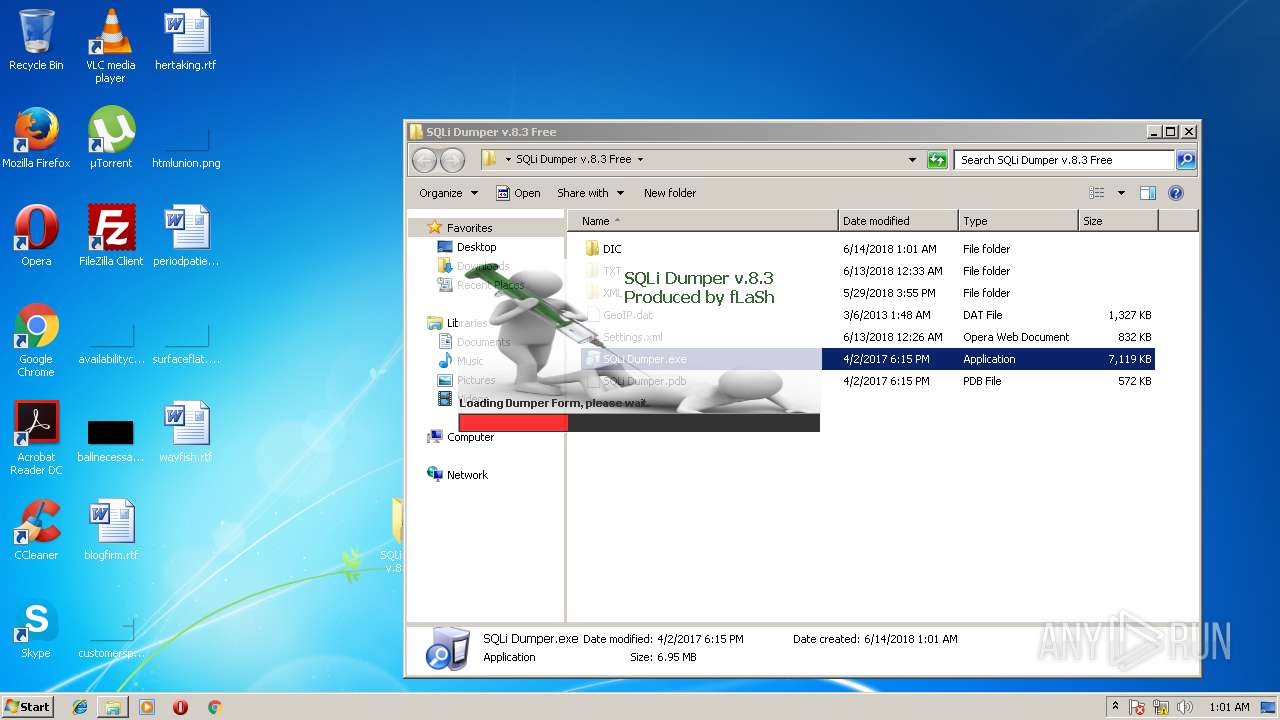Open Opera from the taskbar
Screen dimensions: 1280x720
coord(180,707)
